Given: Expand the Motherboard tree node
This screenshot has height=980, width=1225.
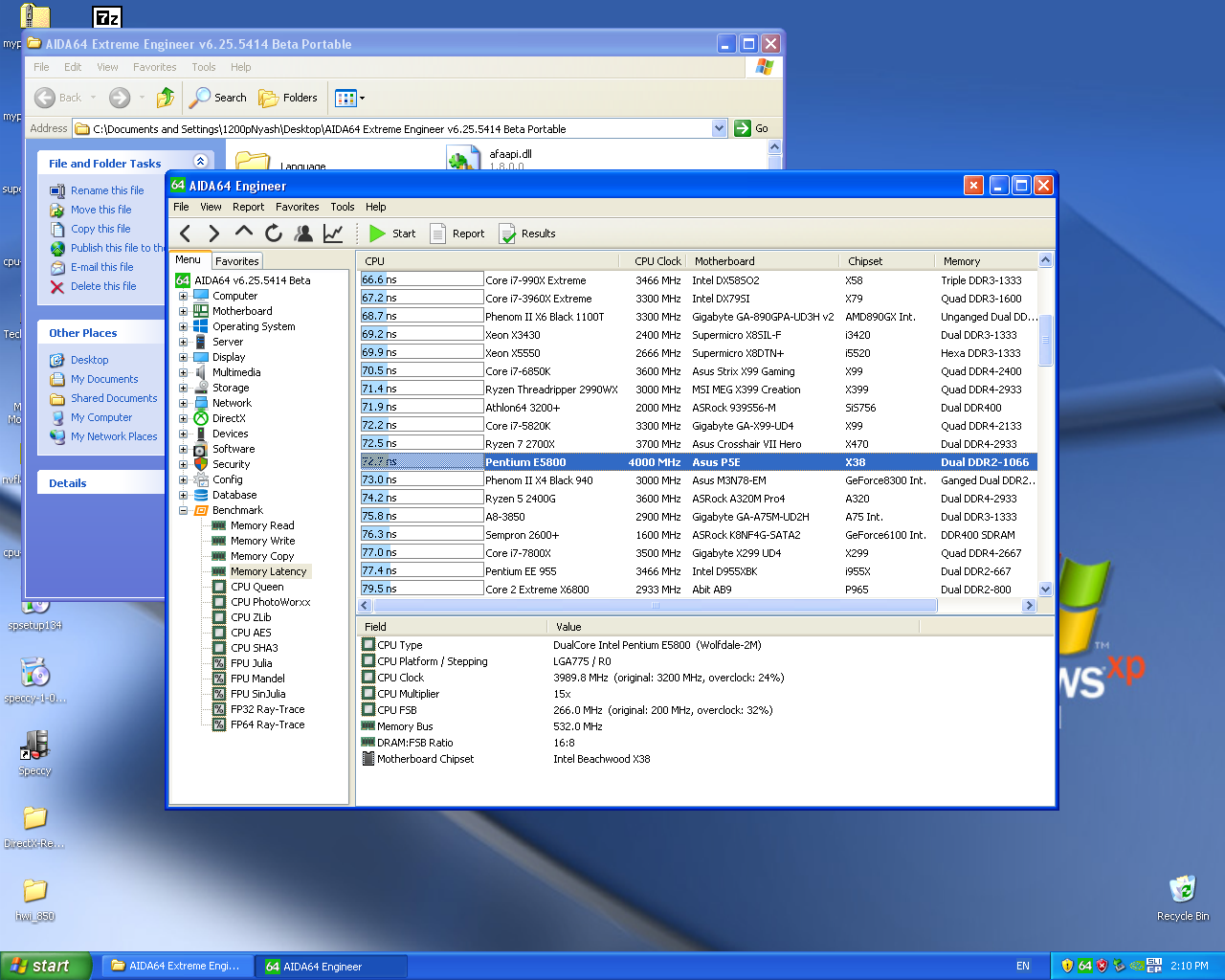Looking at the screenshot, I should [x=183, y=311].
